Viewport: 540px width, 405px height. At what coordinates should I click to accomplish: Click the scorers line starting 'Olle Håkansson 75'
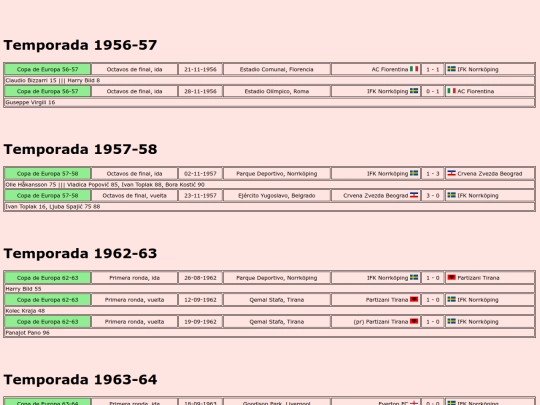tap(270, 185)
